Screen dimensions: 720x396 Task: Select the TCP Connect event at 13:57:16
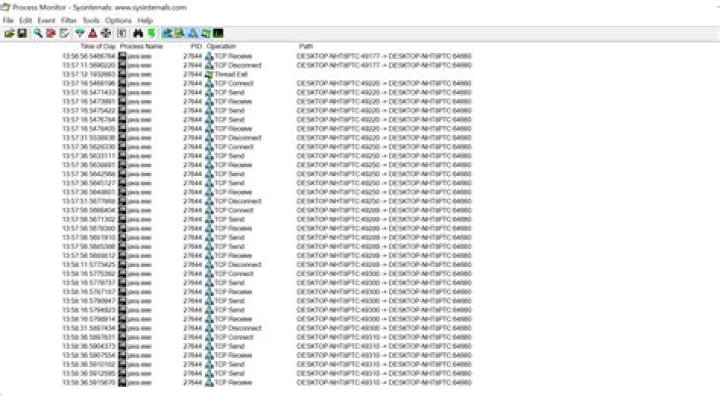(267, 83)
